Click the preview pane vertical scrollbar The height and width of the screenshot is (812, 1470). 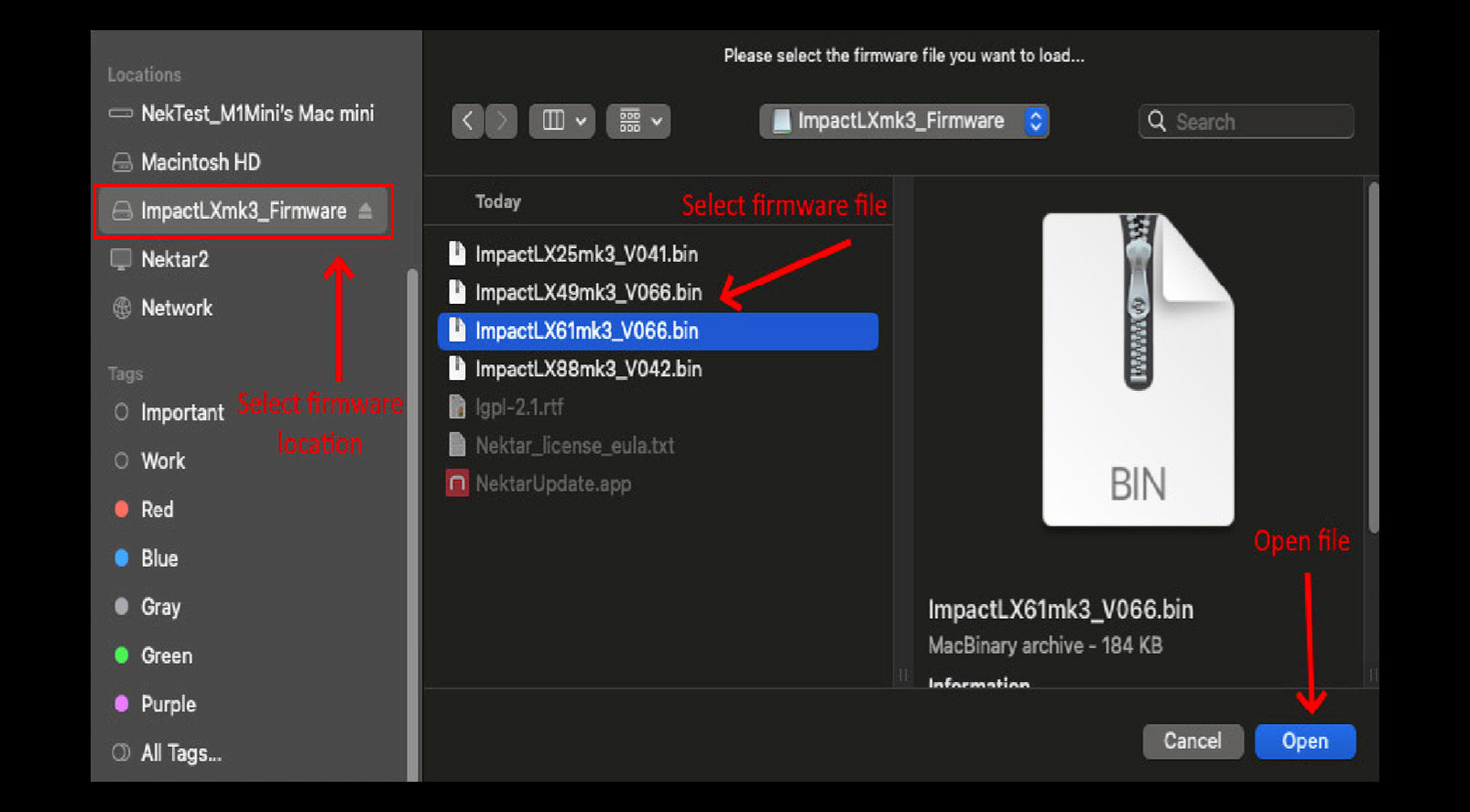[1373, 357]
